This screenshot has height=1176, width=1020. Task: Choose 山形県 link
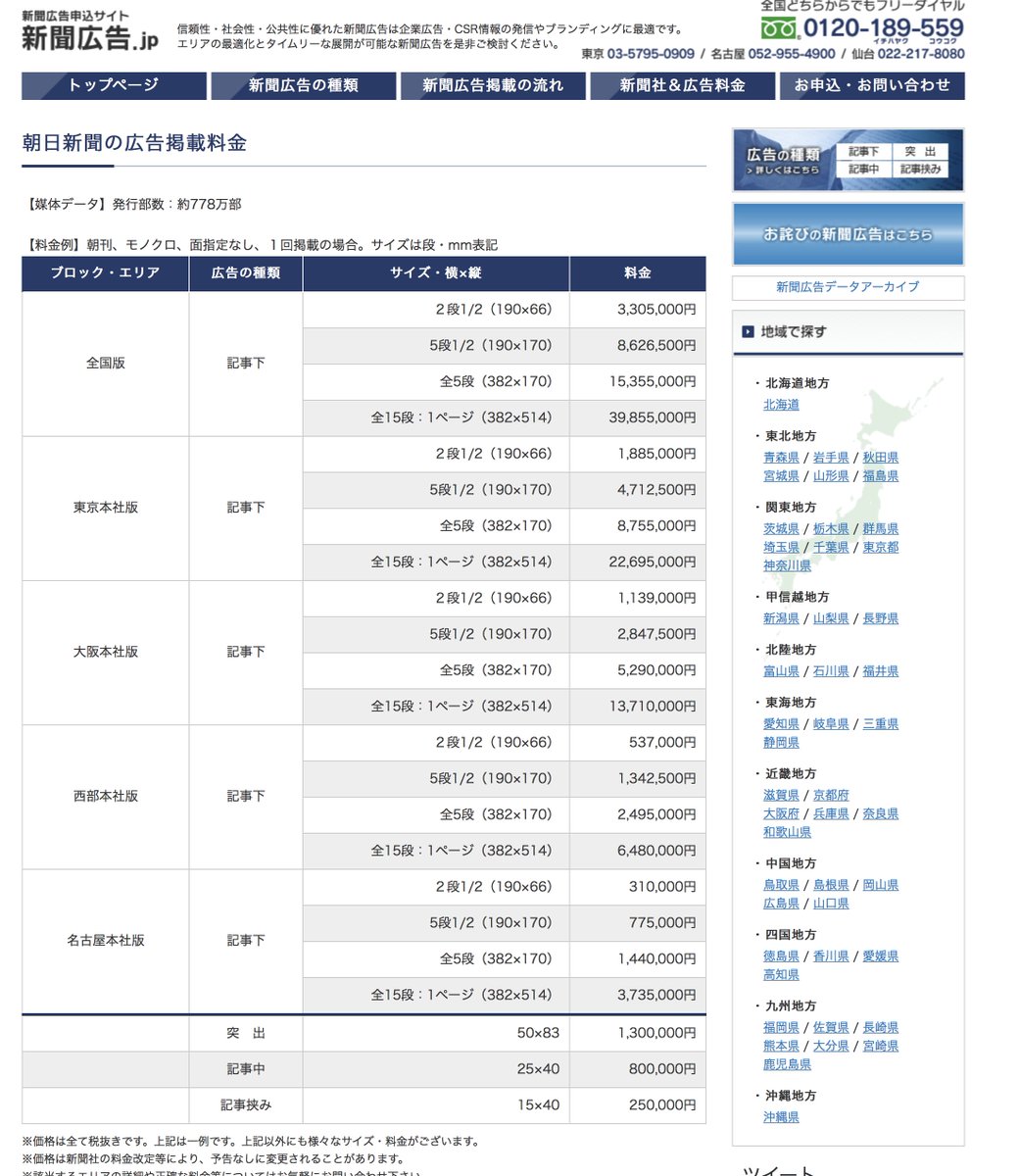pyautogui.click(x=832, y=476)
